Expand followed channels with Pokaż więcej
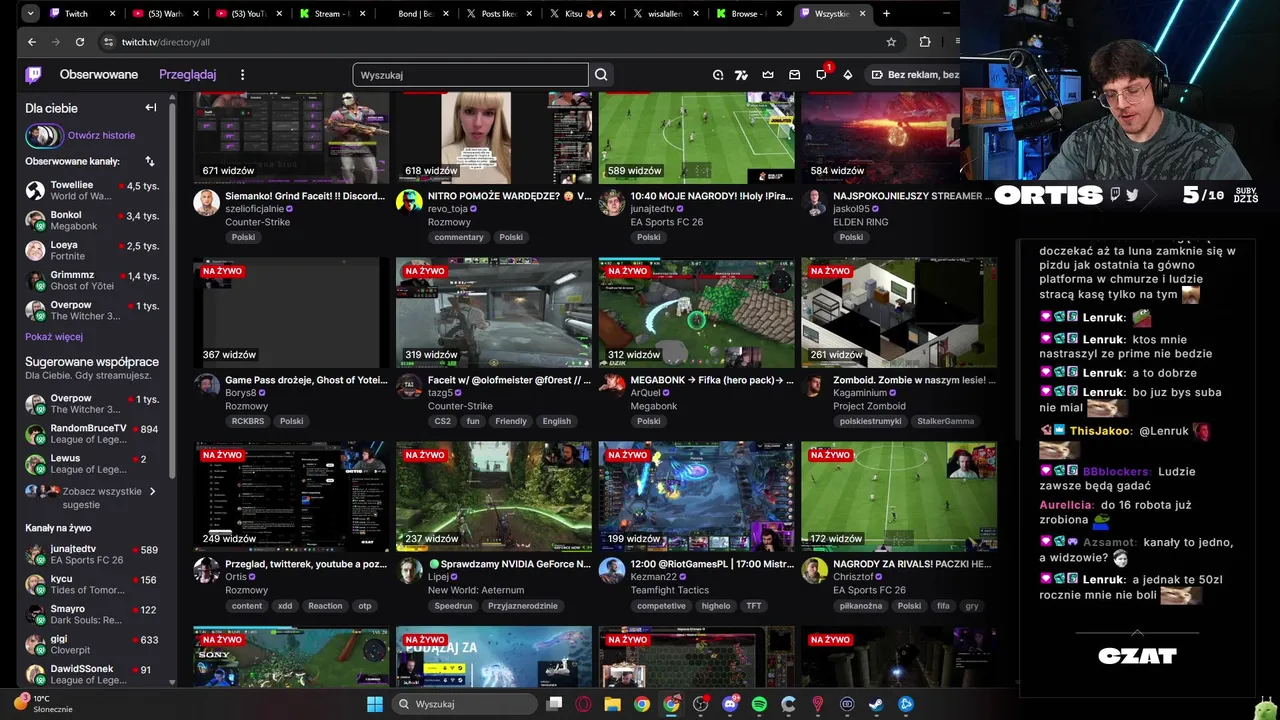 pyautogui.click(x=54, y=337)
